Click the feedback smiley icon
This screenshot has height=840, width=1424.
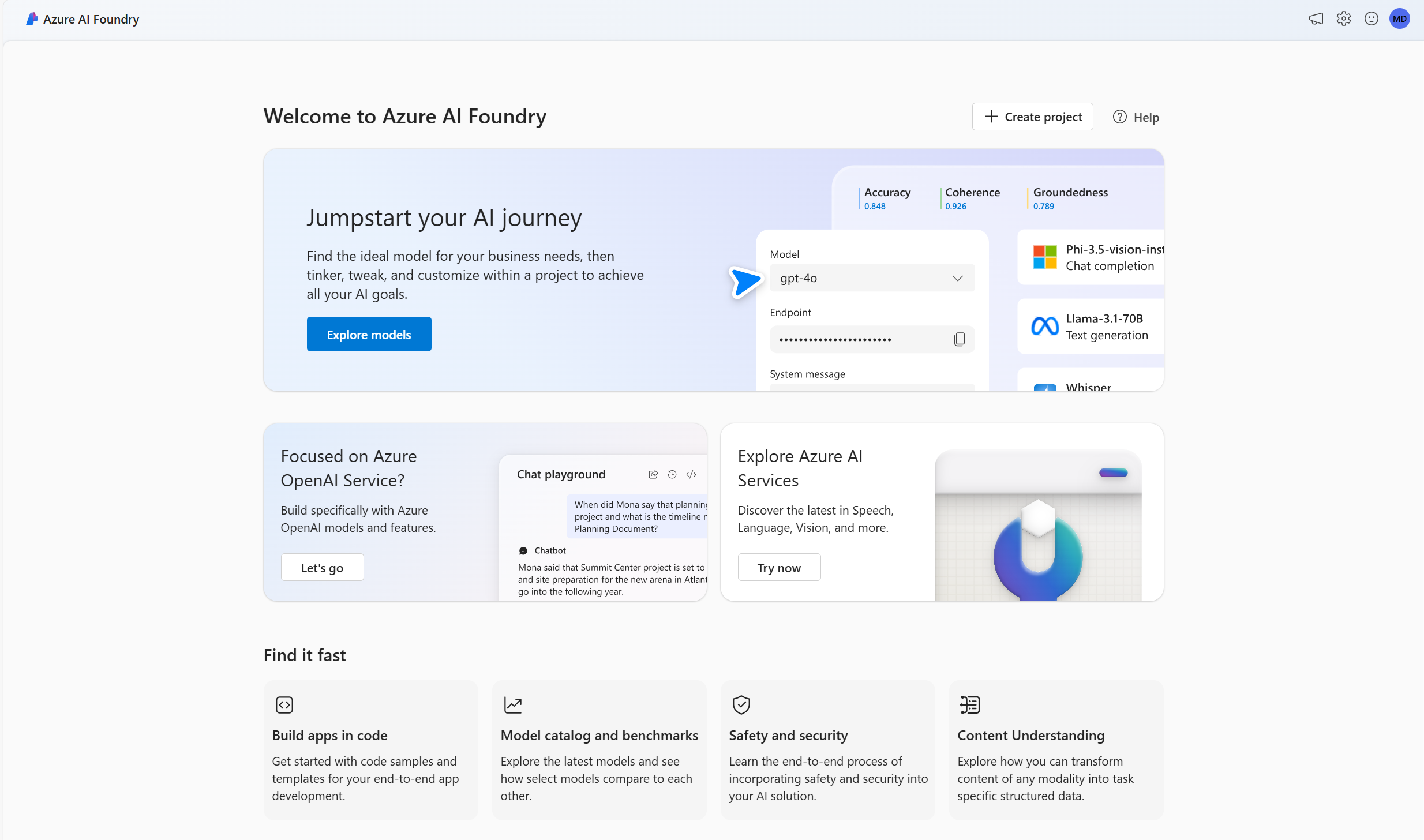(1371, 19)
